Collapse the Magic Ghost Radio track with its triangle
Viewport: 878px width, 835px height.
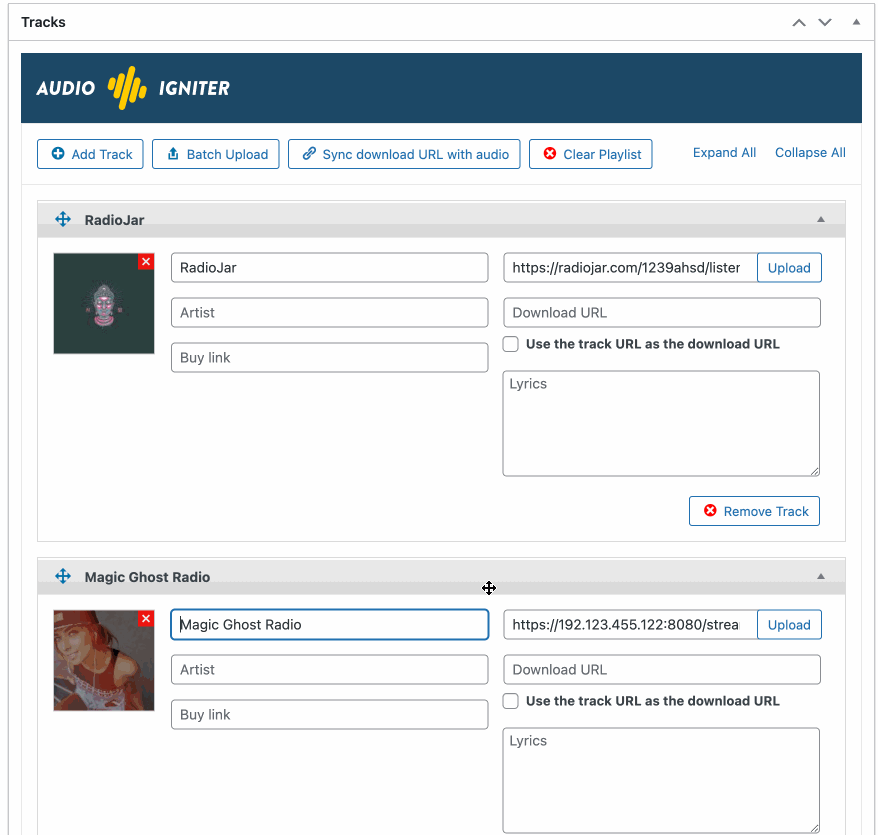pos(821,576)
